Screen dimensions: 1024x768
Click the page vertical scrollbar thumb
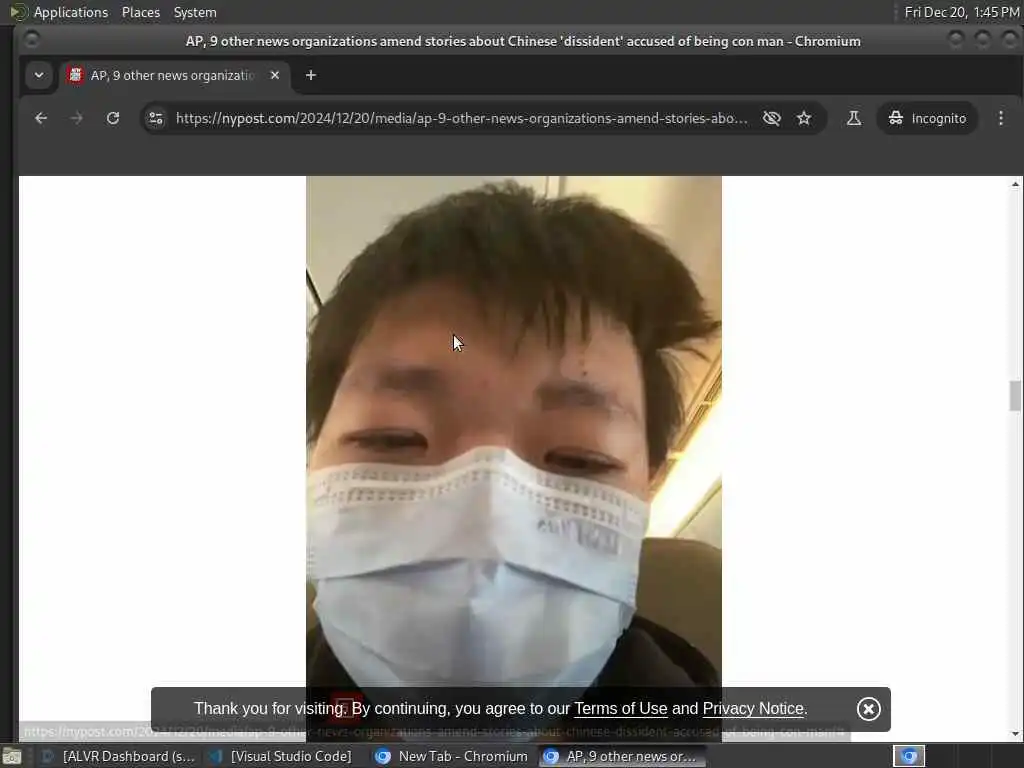coord(1015,396)
